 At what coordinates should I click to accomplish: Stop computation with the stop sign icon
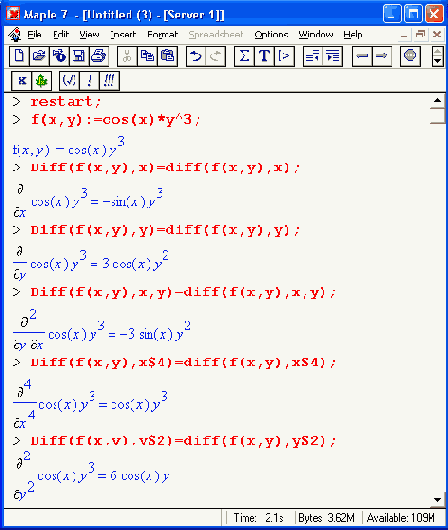click(410, 56)
